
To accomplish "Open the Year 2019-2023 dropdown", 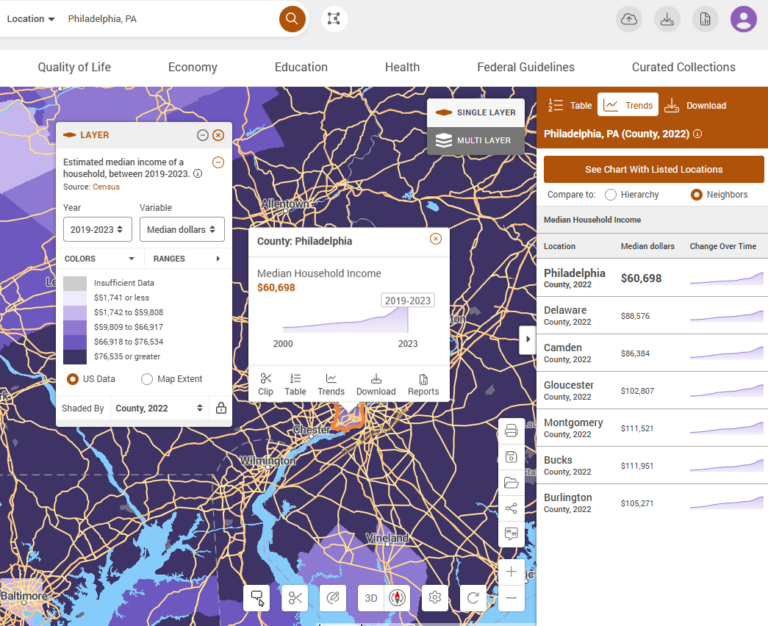I will [x=97, y=229].
